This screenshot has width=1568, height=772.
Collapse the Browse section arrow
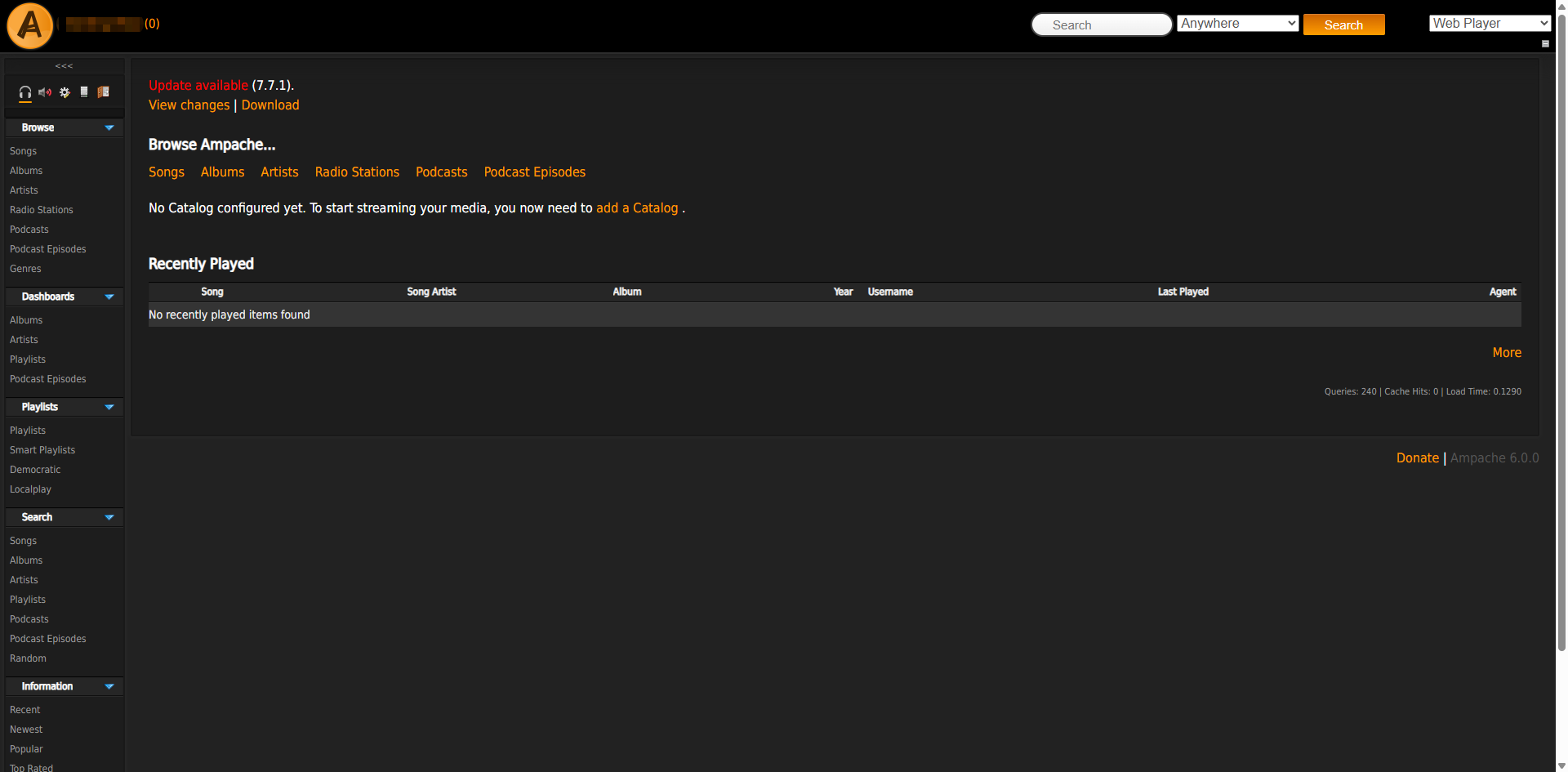[x=109, y=128]
